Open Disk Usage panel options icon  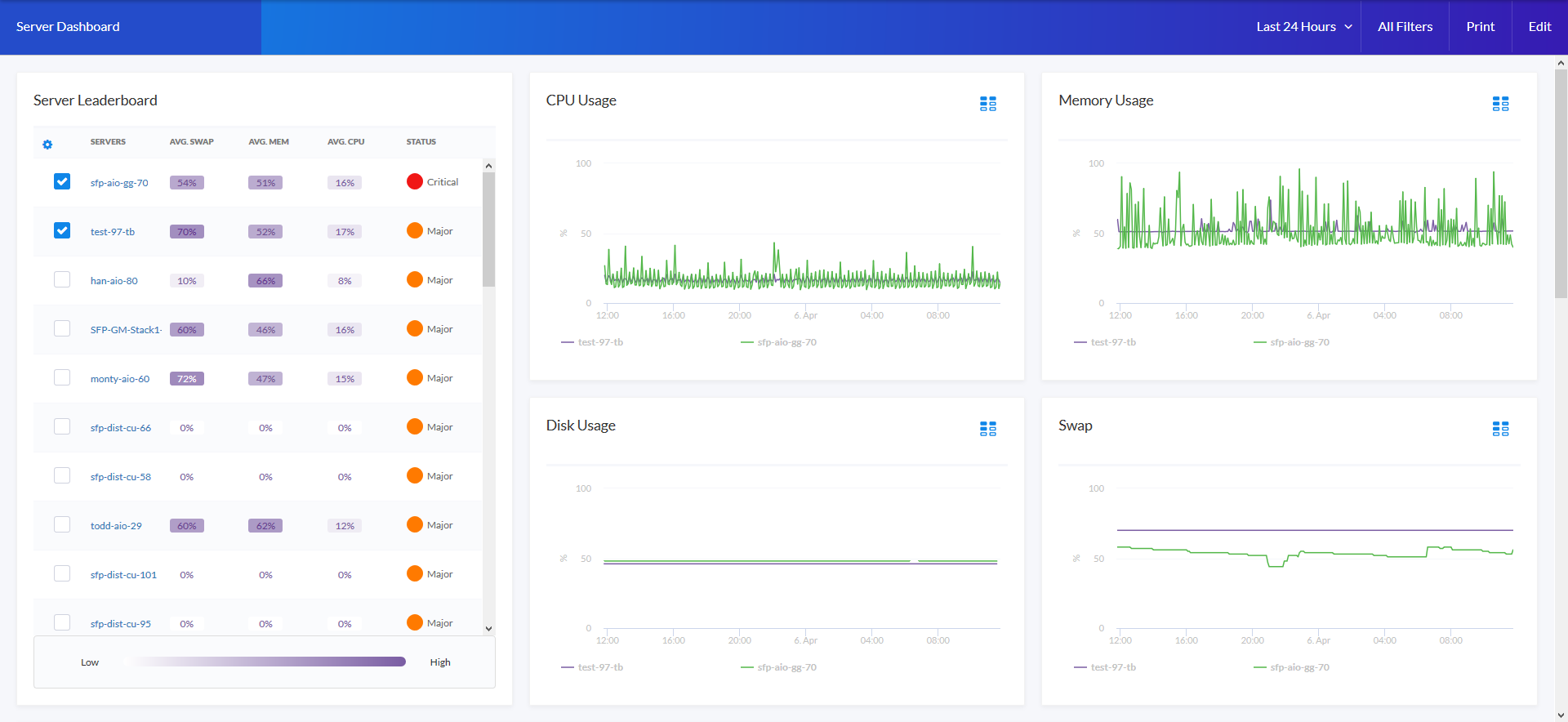[x=987, y=429]
